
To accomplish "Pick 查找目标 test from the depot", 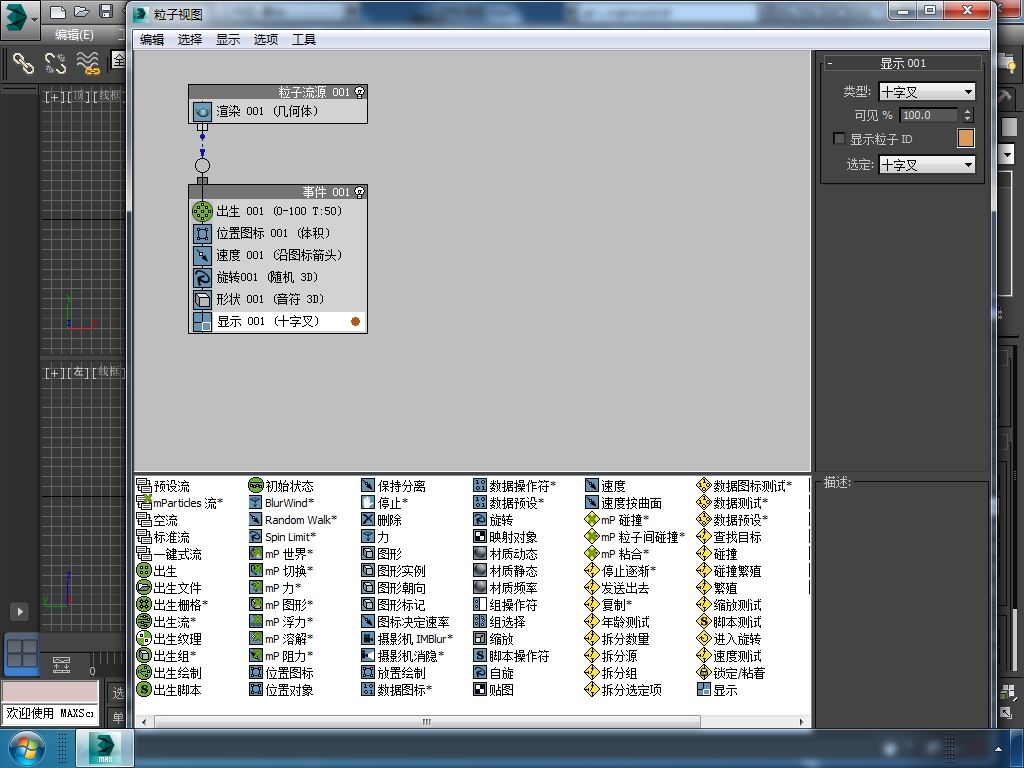I will click(729, 537).
